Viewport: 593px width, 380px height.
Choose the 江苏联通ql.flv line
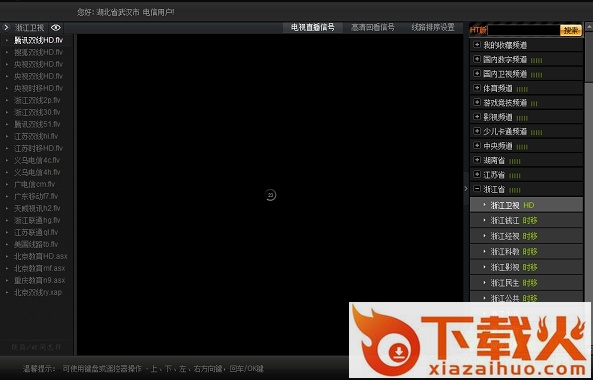tap(36, 232)
